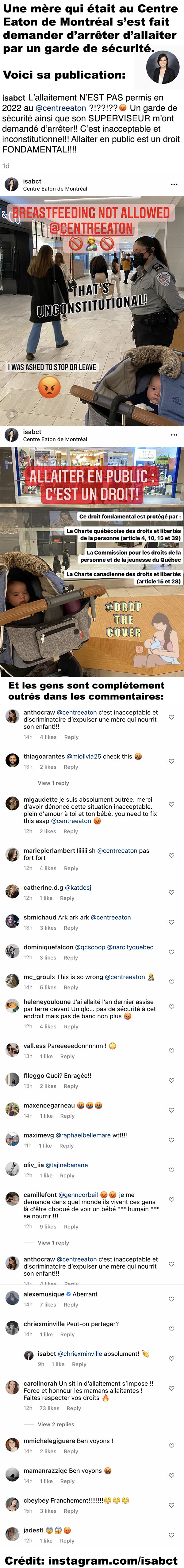Screen dimensions: 184x1568
Task: Reply to chriexminville's comment
Action: [x=68, y=1334]
